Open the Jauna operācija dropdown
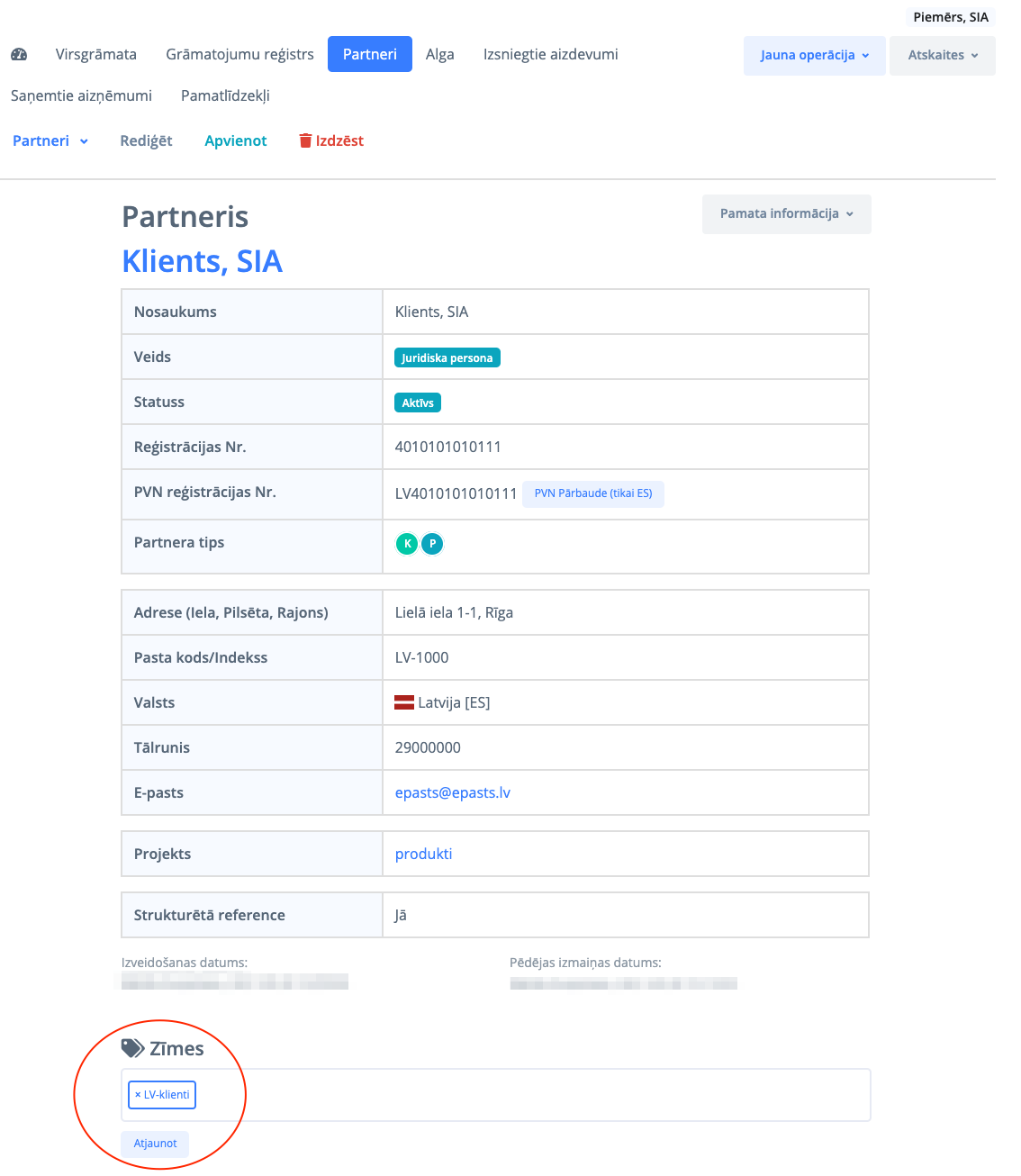Image resolution: width=1021 pixels, height=1176 pixels. (x=814, y=55)
